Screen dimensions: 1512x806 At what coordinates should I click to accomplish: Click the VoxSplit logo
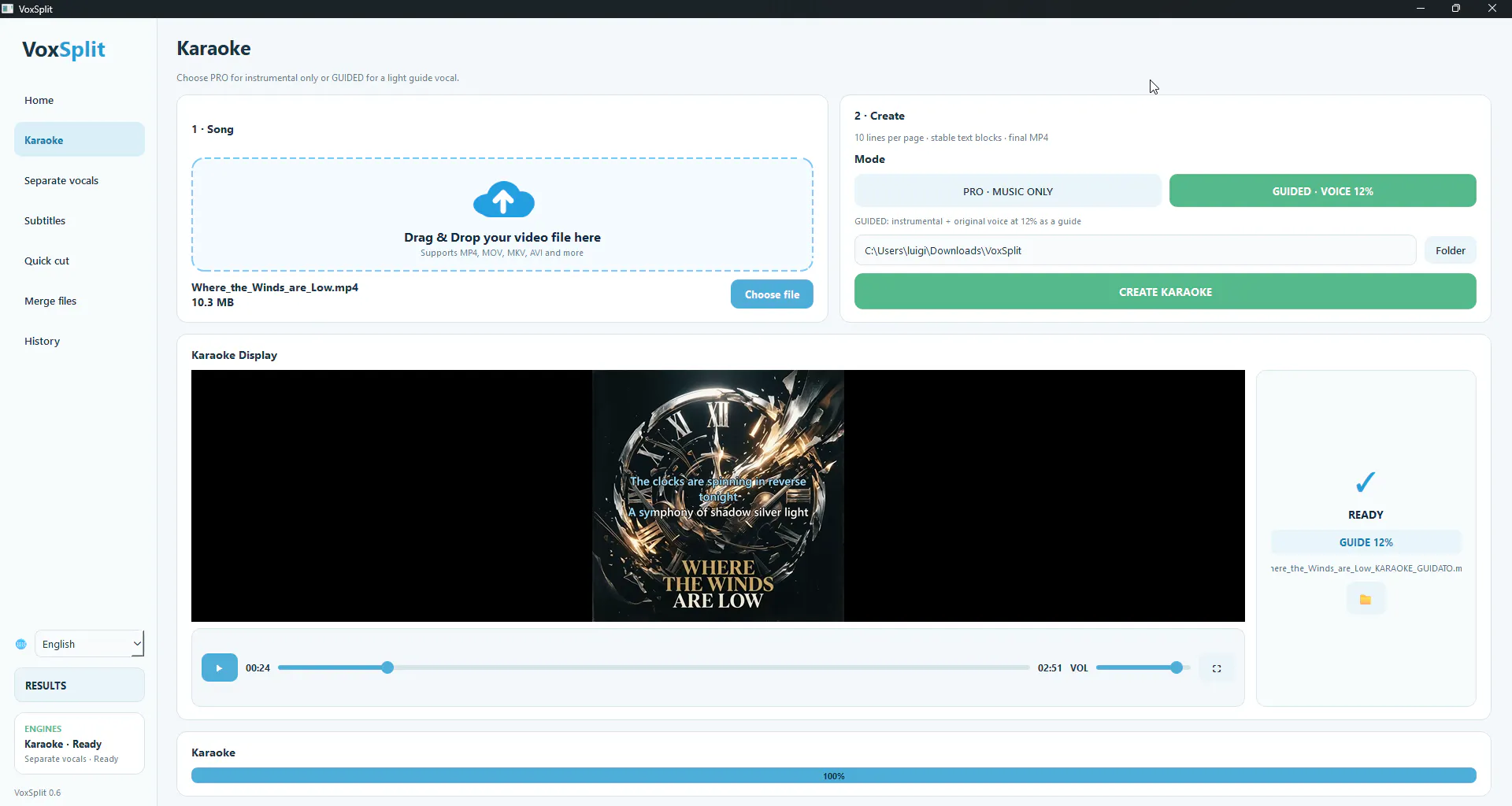(64, 50)
